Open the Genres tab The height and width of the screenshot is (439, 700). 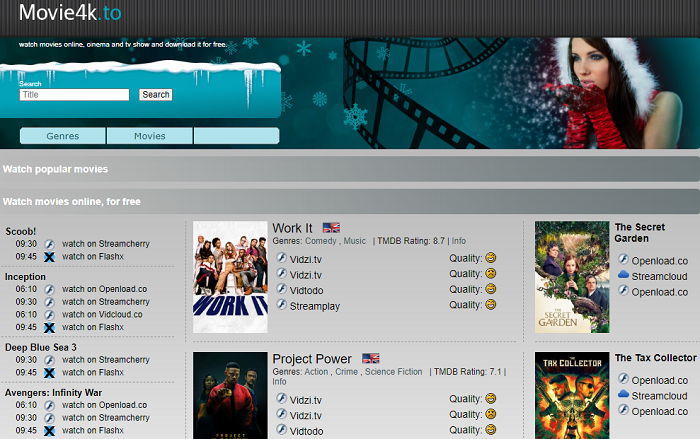[62, 136]
